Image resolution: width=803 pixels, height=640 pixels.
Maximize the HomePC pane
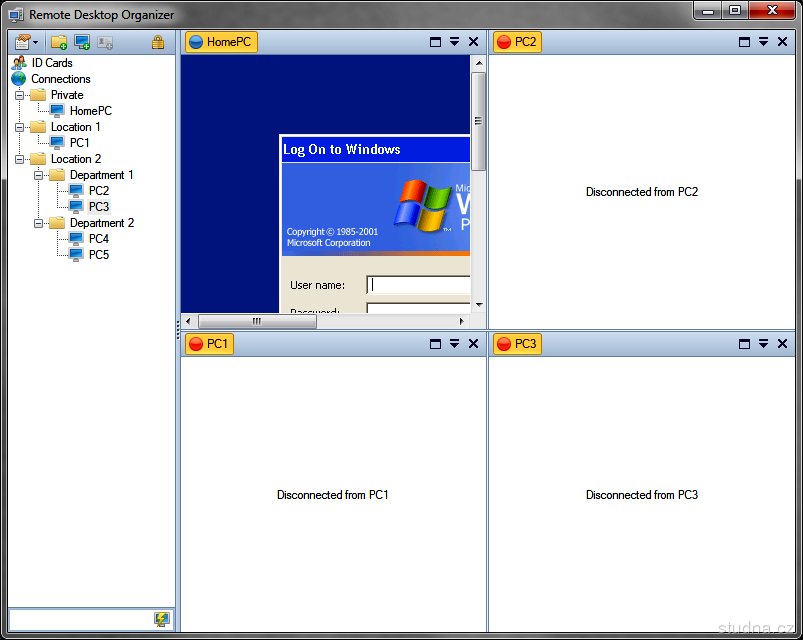(435, 42)
